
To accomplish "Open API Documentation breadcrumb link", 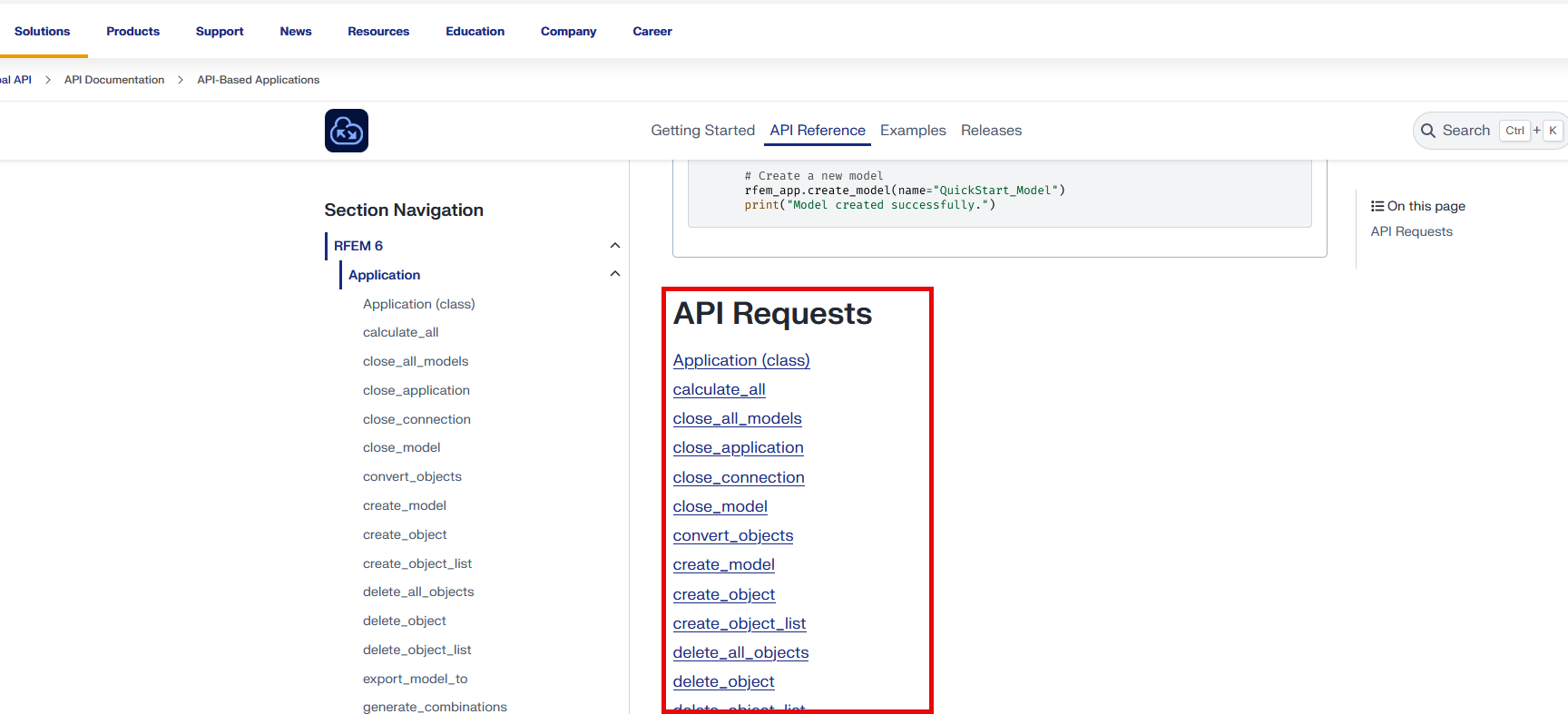I will point(114,80).
